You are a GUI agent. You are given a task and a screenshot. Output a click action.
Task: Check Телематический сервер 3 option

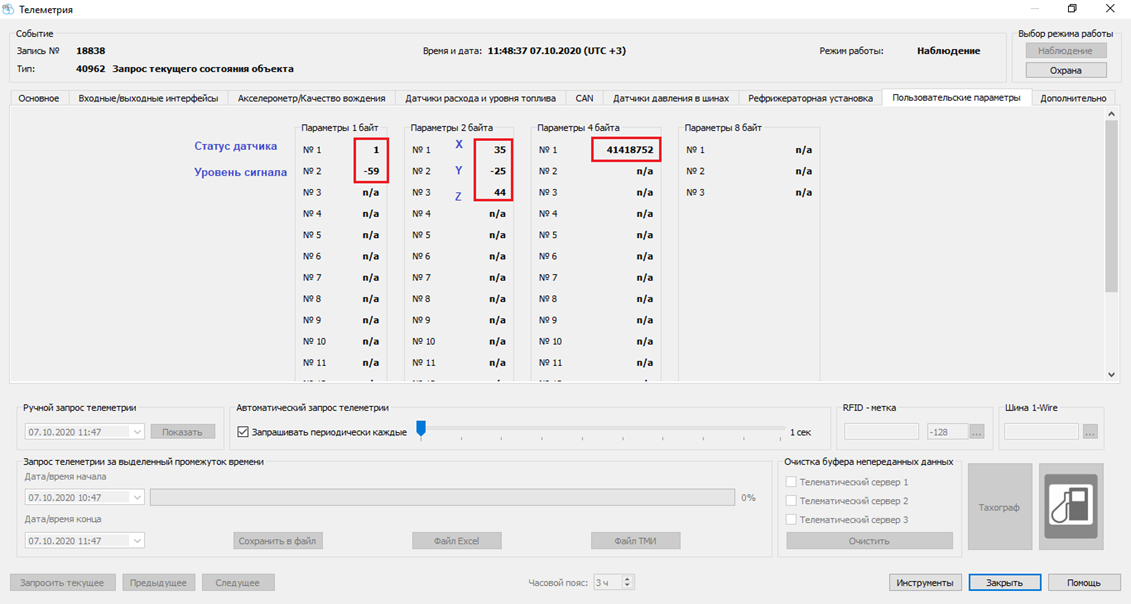click(792, 520)
